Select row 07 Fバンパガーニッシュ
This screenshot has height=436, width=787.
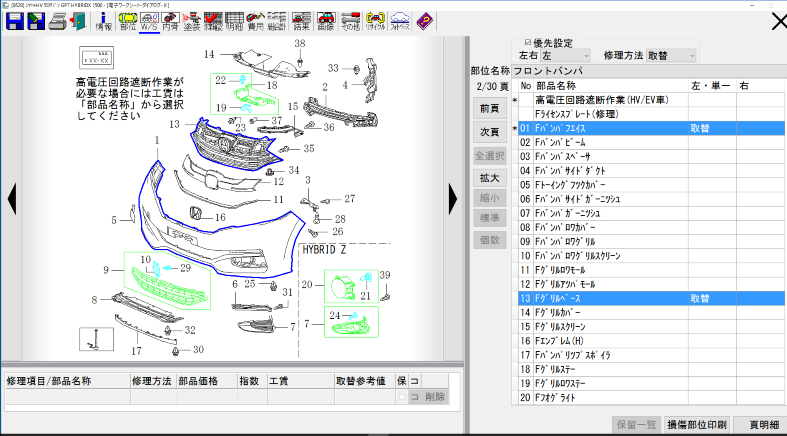pyautogui.click(x=652, y=213)
